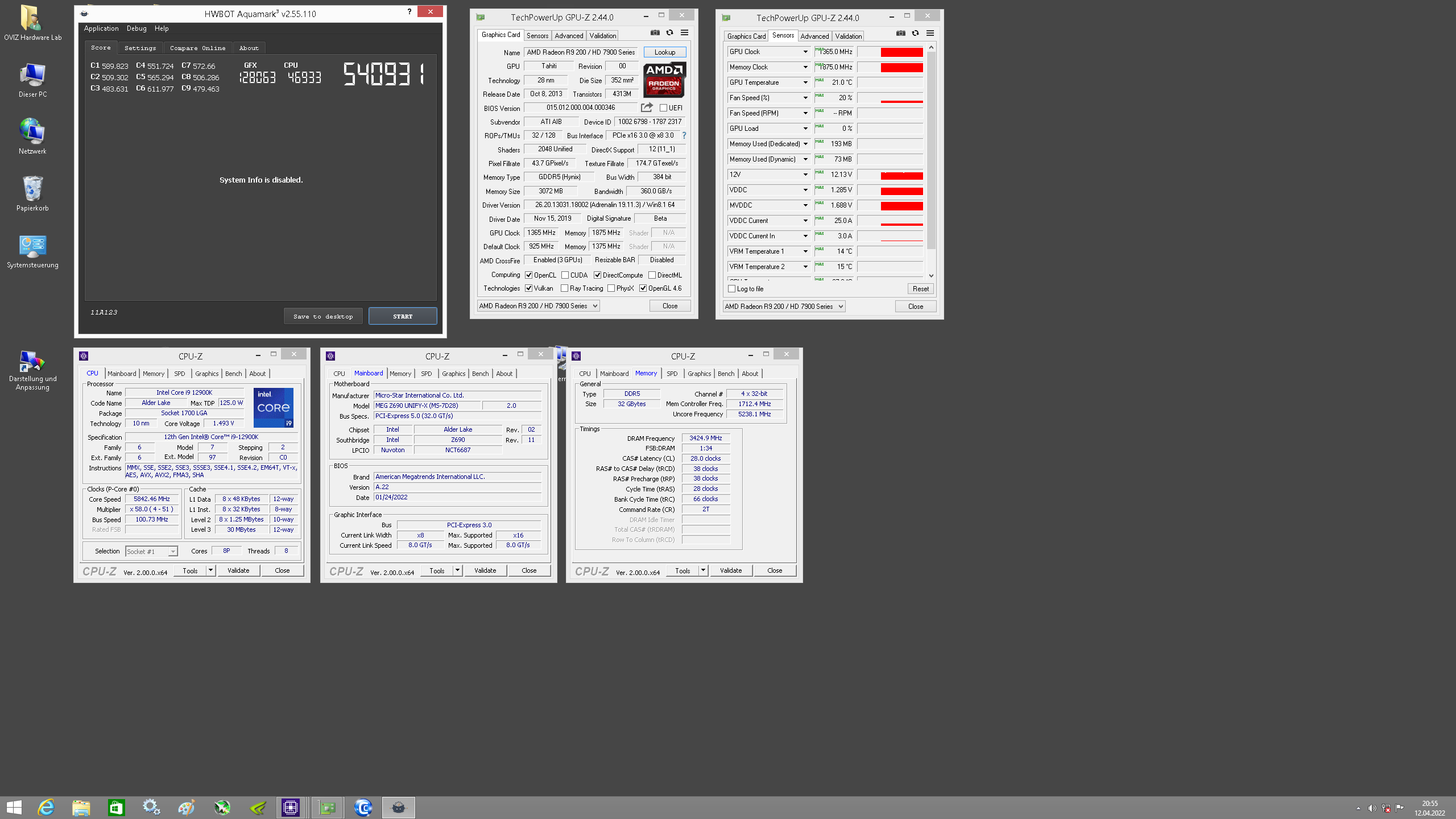Open Windows Start button

pos(14,808)
